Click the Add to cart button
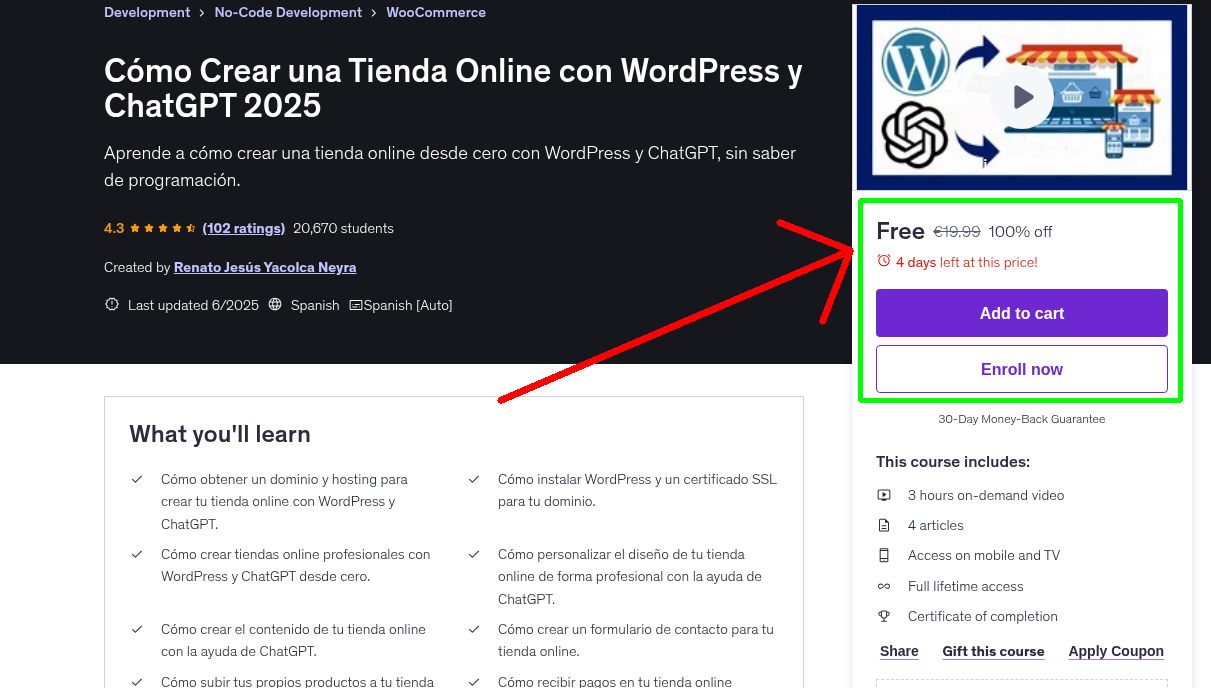This screenshot has height=688, width=1211. coord(1022,313)
